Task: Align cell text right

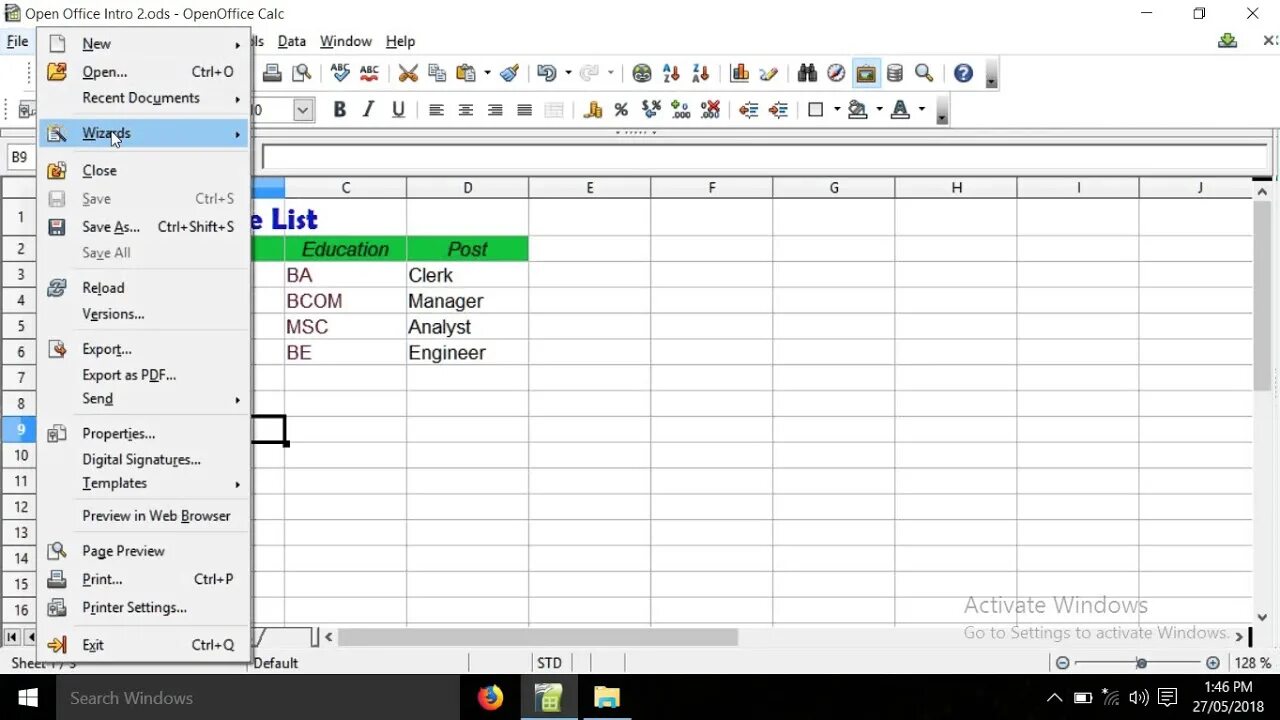Action: [x=495, y=110]
